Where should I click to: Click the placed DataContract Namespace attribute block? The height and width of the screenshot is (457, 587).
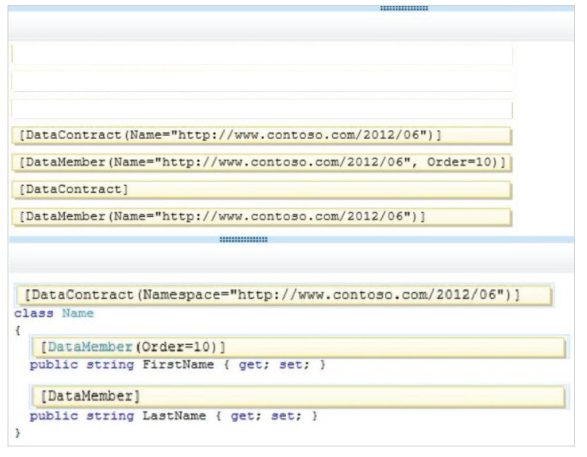pyautogui.click(x=284, y=295)
